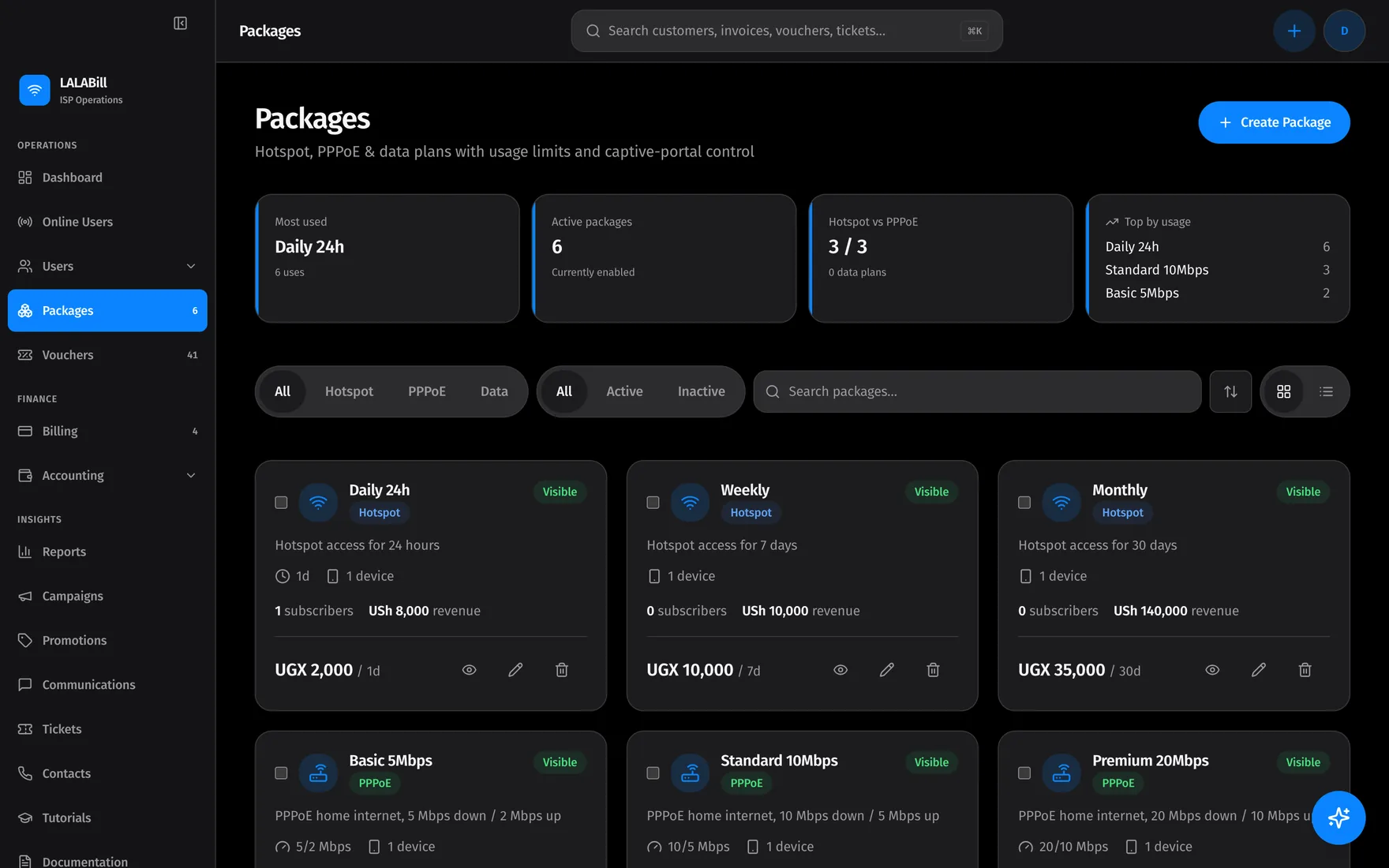Open the Tickets page

[107, 729]
